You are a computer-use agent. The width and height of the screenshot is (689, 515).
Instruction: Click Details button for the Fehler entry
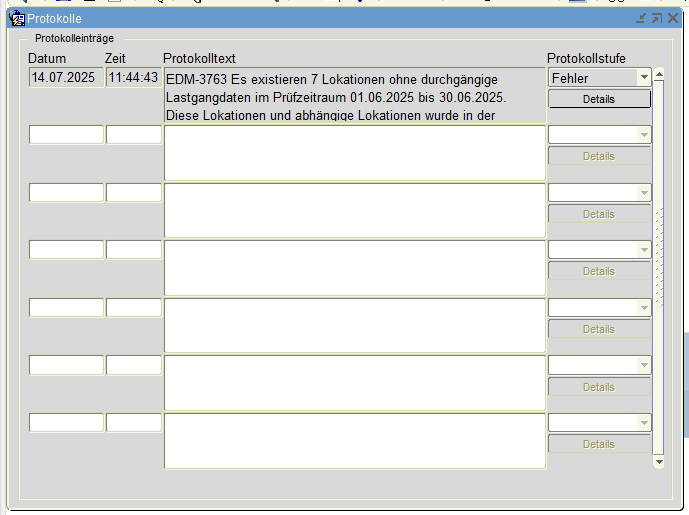pyautogui.click(x=599, y=99)
